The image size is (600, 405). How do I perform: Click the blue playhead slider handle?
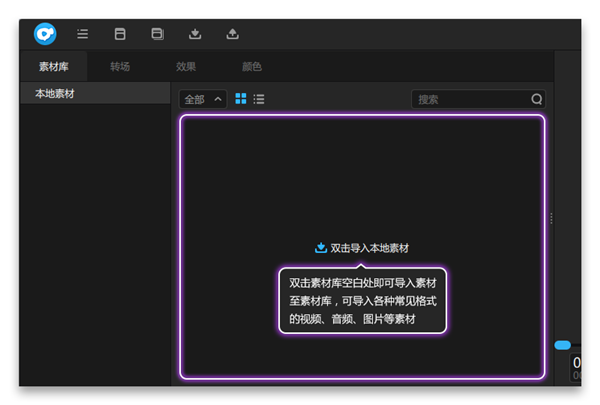coord(562,345)
